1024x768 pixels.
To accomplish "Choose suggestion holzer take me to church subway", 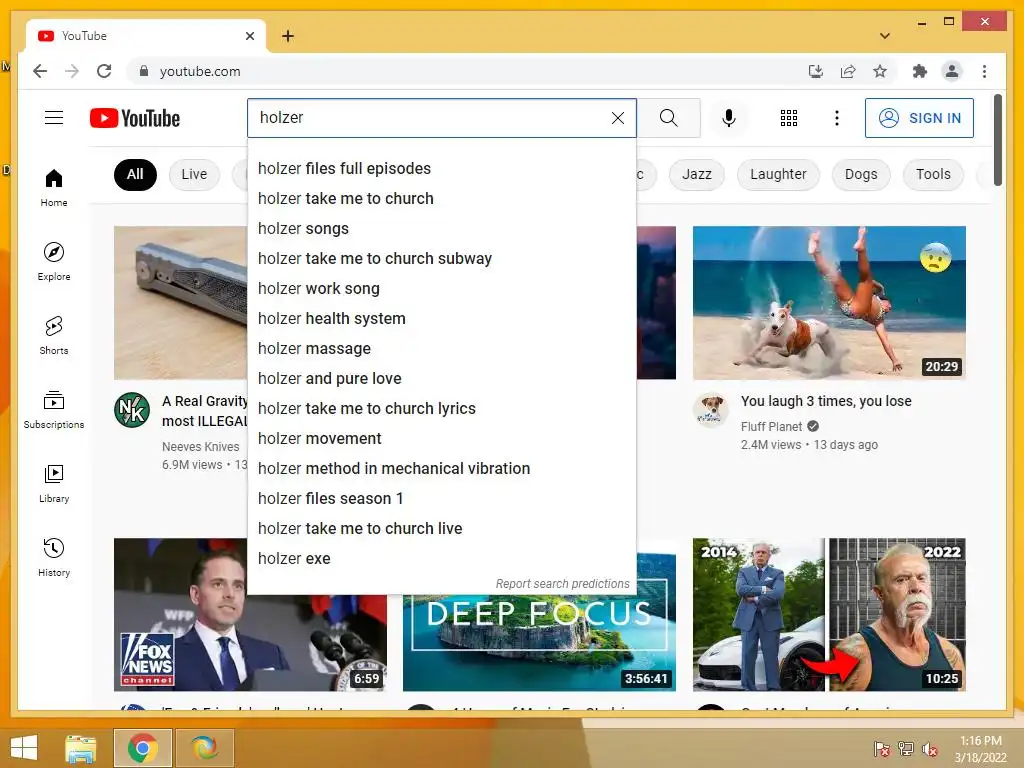I will pyautogui.click(x=441, y=259).
